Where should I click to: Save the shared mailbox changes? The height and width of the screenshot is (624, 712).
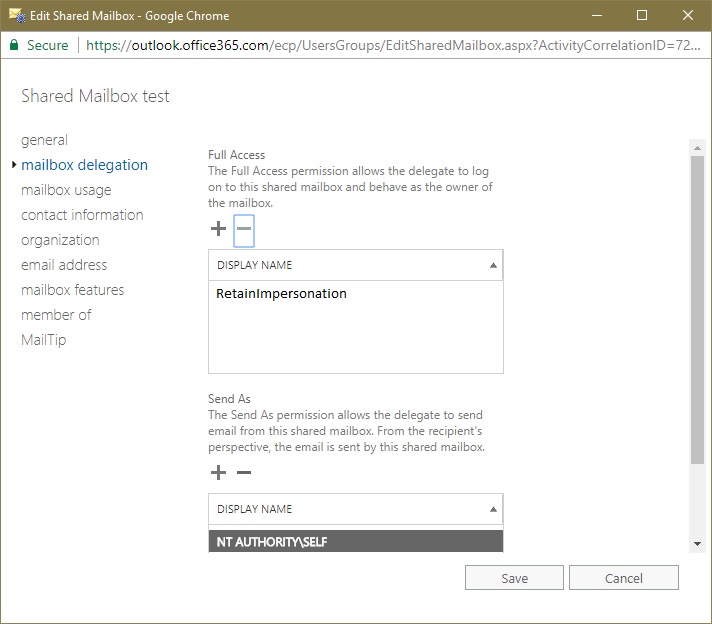tap(514, 578)
